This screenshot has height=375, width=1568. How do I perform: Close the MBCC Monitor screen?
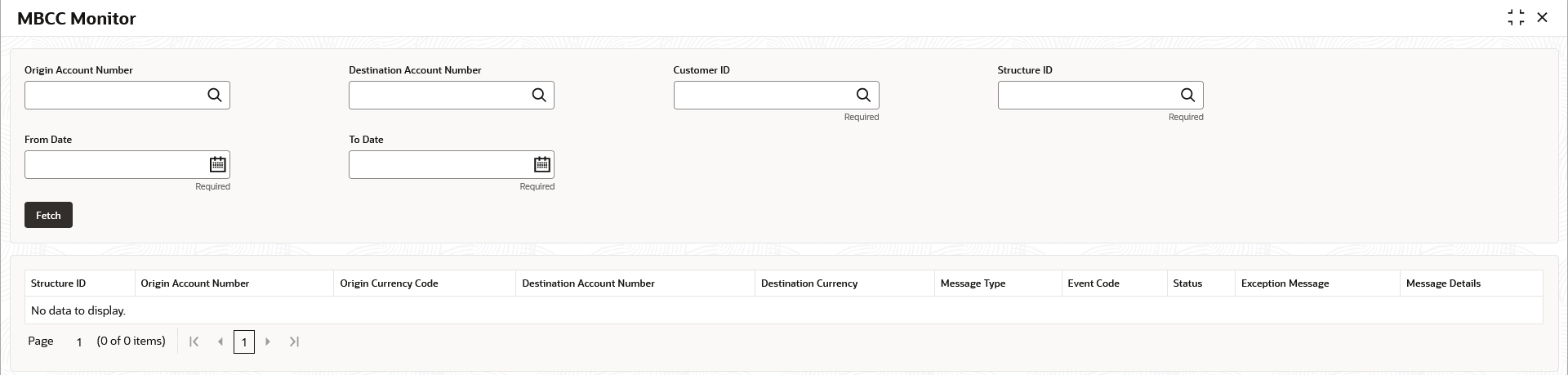click(1543, 18)
